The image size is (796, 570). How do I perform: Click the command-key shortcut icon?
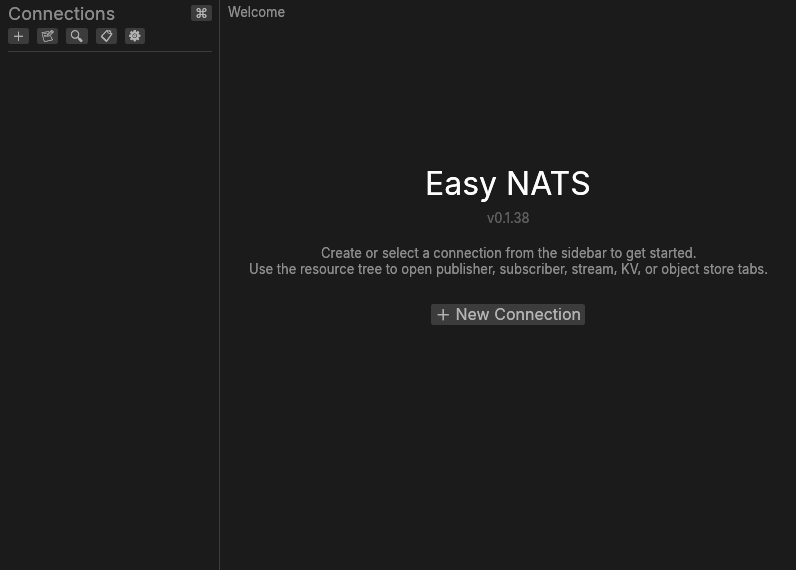click(x=201, y=13)
